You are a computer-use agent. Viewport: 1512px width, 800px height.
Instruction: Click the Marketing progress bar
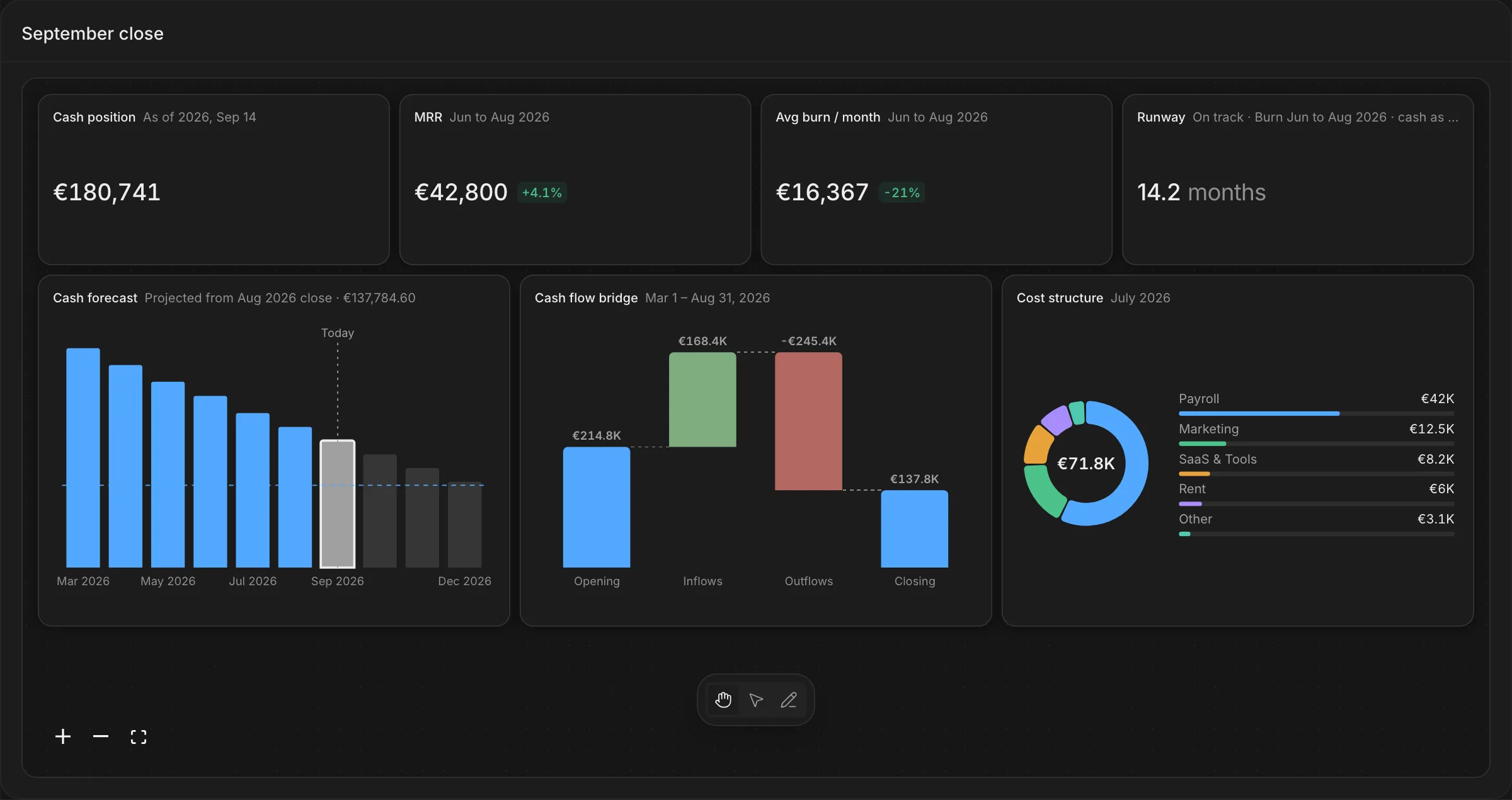1317,444
